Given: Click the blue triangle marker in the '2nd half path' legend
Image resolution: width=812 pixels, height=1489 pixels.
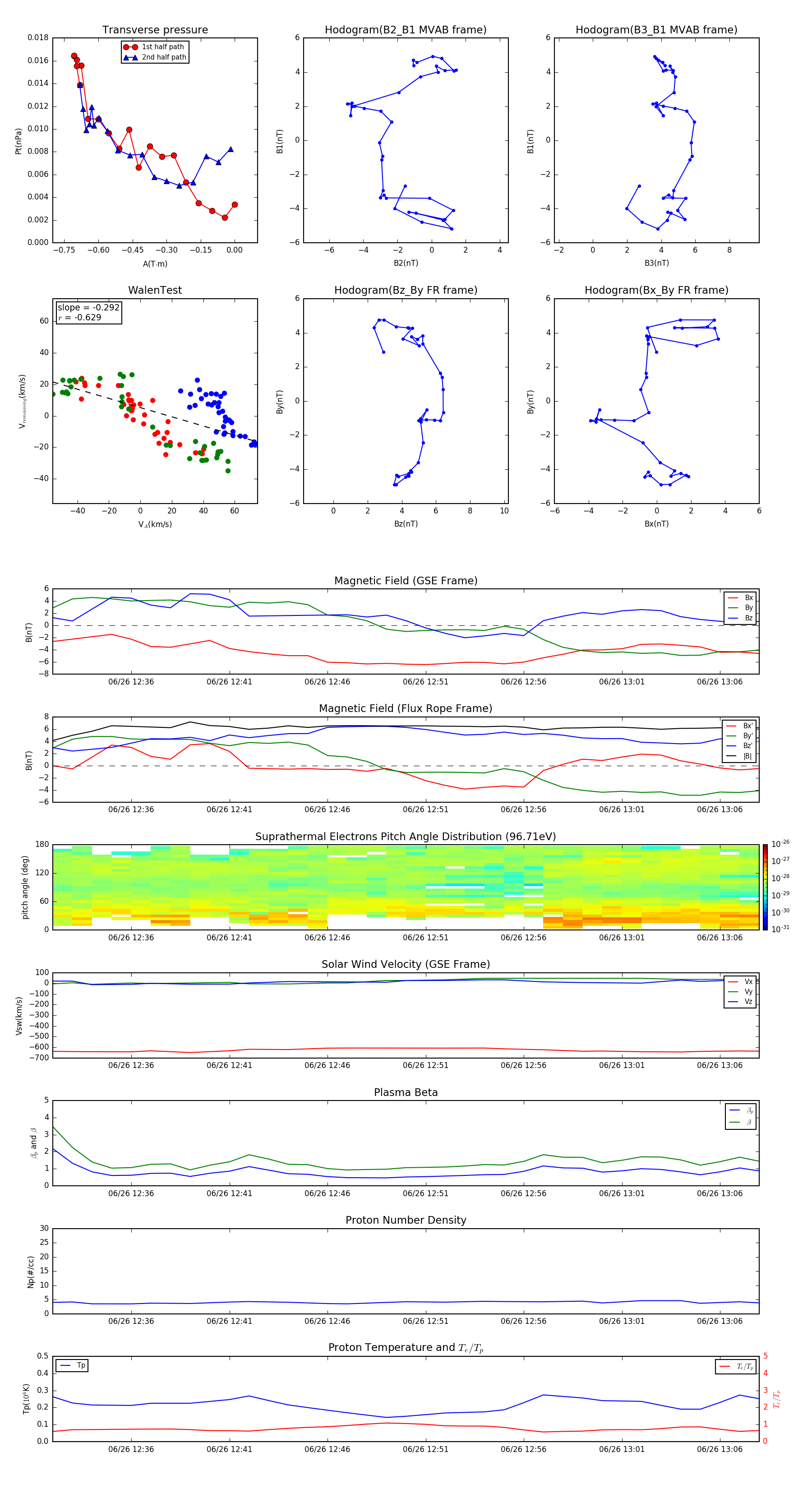Looking at the screenshot, I should coord(131,57).
